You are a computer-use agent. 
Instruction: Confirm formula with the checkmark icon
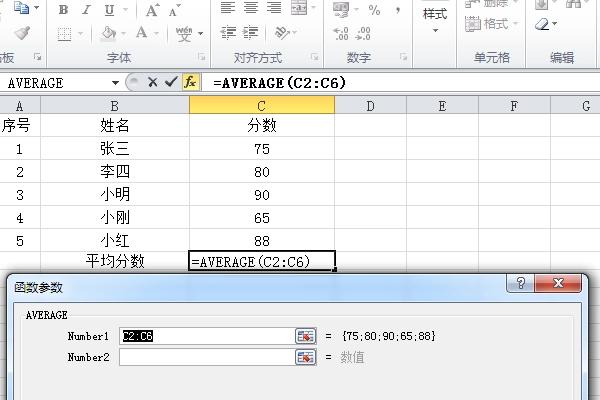coord(171,82)
